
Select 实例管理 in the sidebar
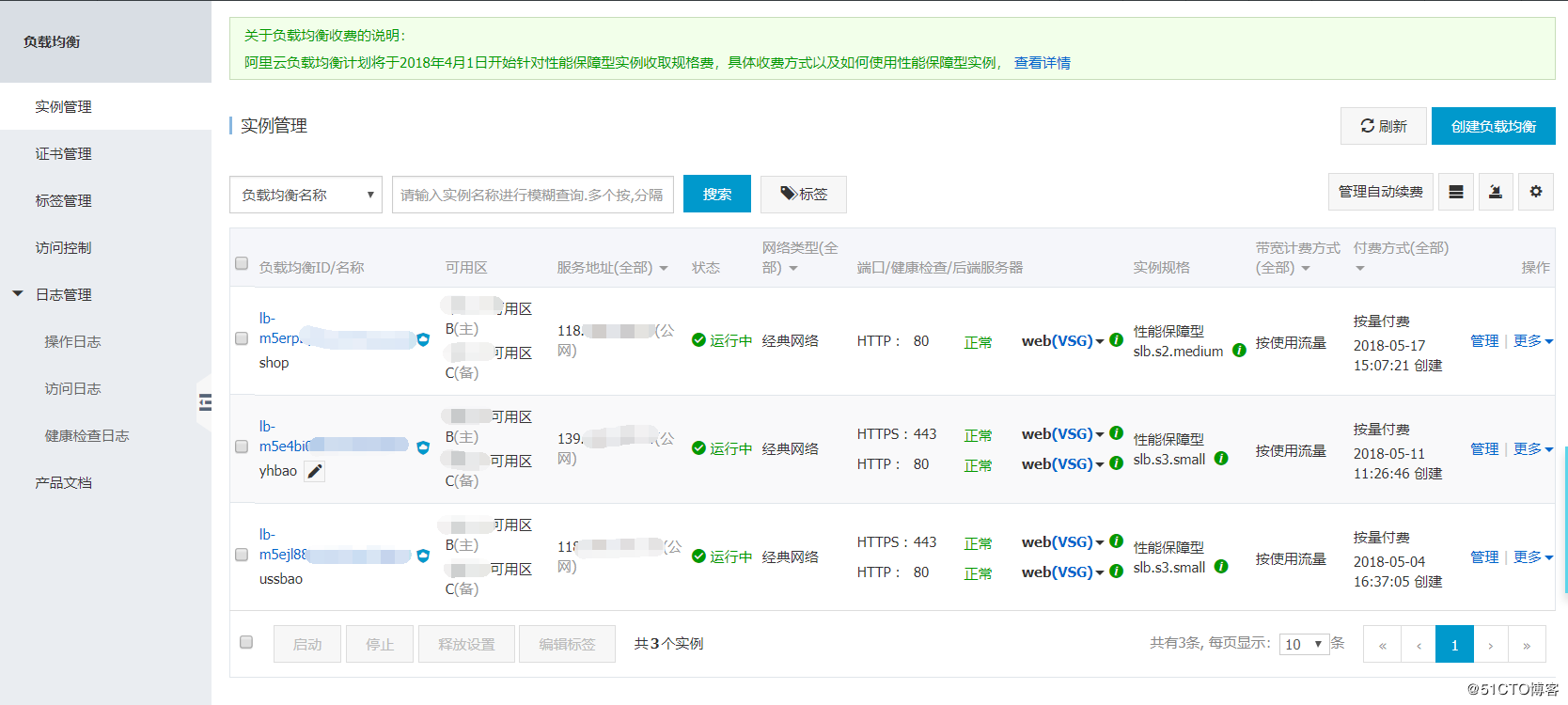105,106
